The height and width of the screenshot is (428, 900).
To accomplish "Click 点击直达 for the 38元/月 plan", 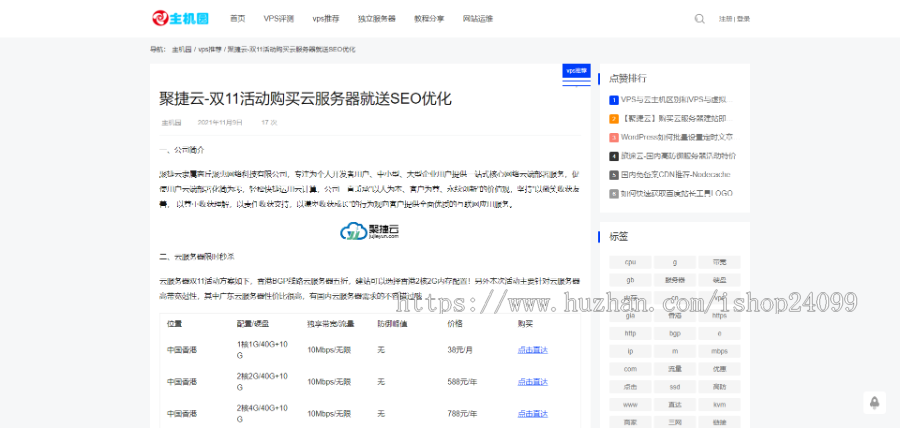I will (x=533, y=350).
